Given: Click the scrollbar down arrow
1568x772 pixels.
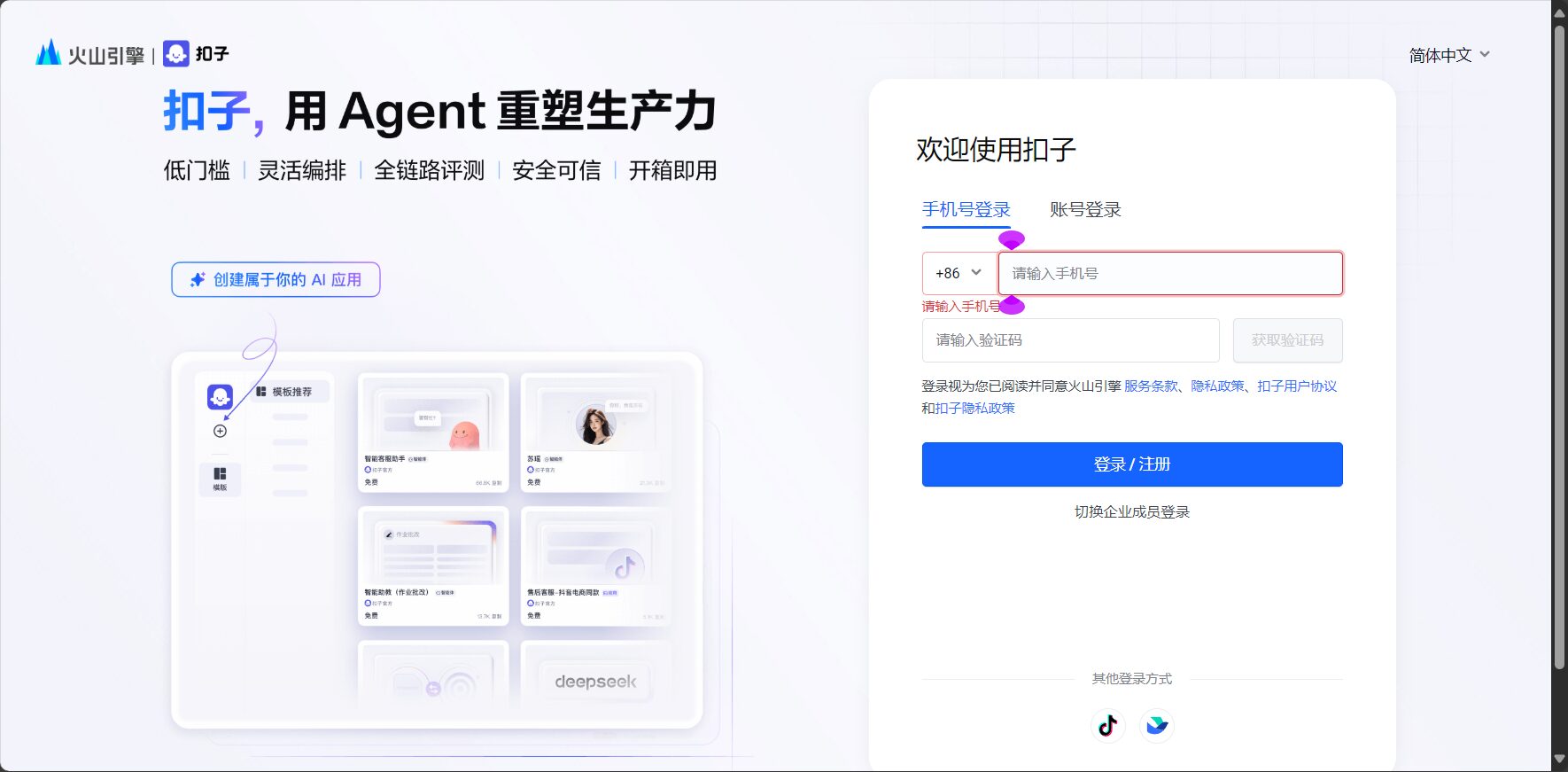Looking at the screenshot, I should (x=1560, y=760).
